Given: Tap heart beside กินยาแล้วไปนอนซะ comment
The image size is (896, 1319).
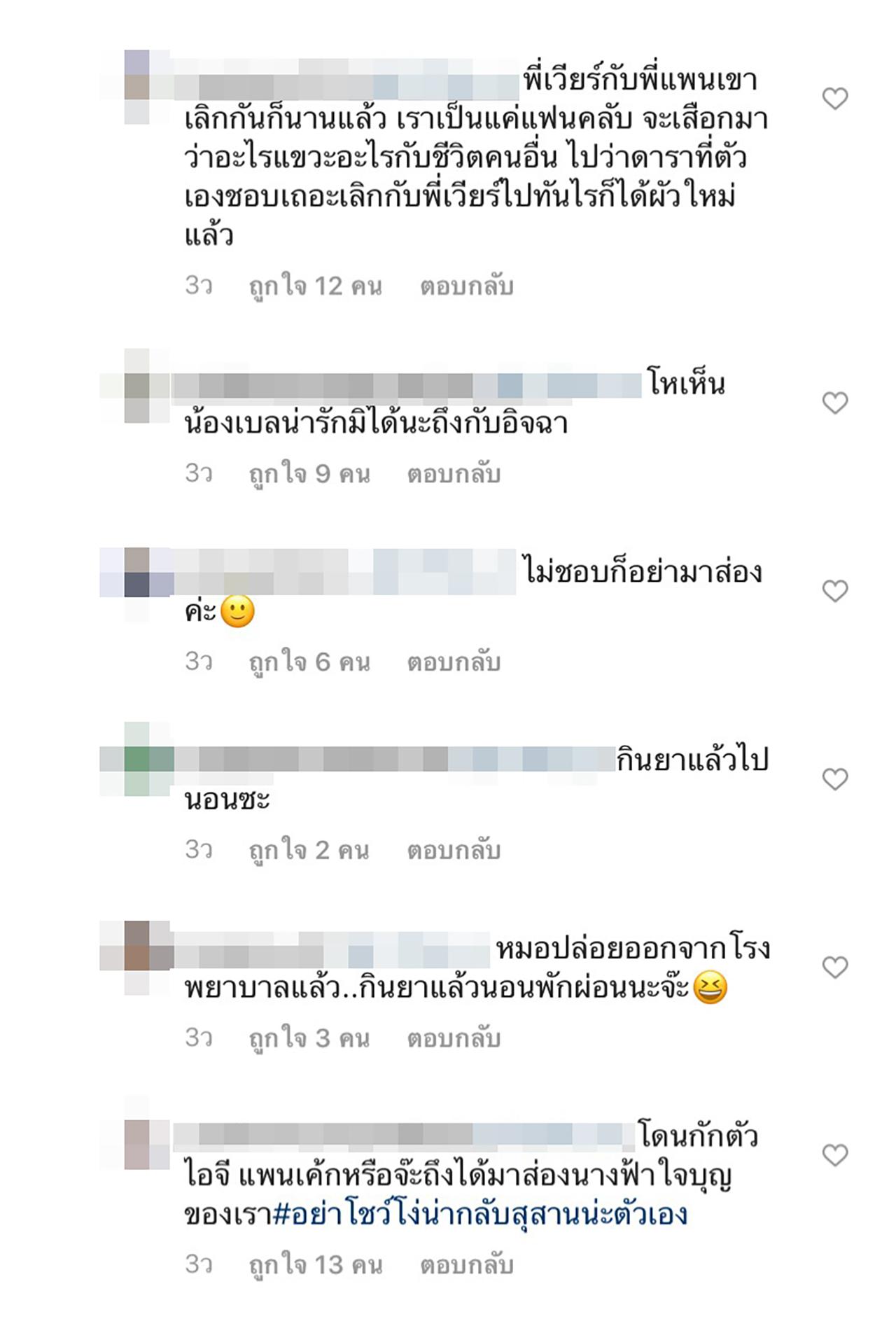Looking at the screenshot, I should [834, 779].
